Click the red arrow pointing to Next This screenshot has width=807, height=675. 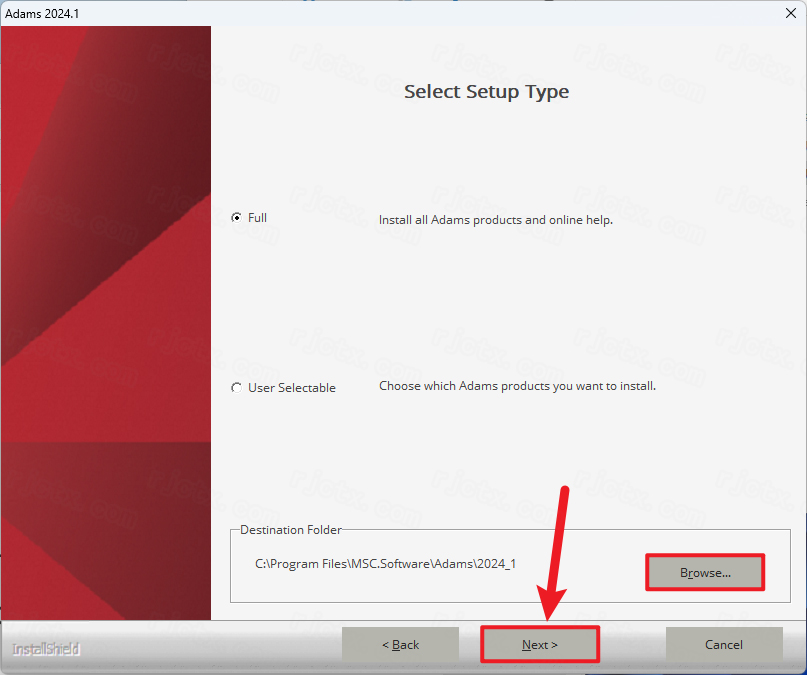point(553,553)
